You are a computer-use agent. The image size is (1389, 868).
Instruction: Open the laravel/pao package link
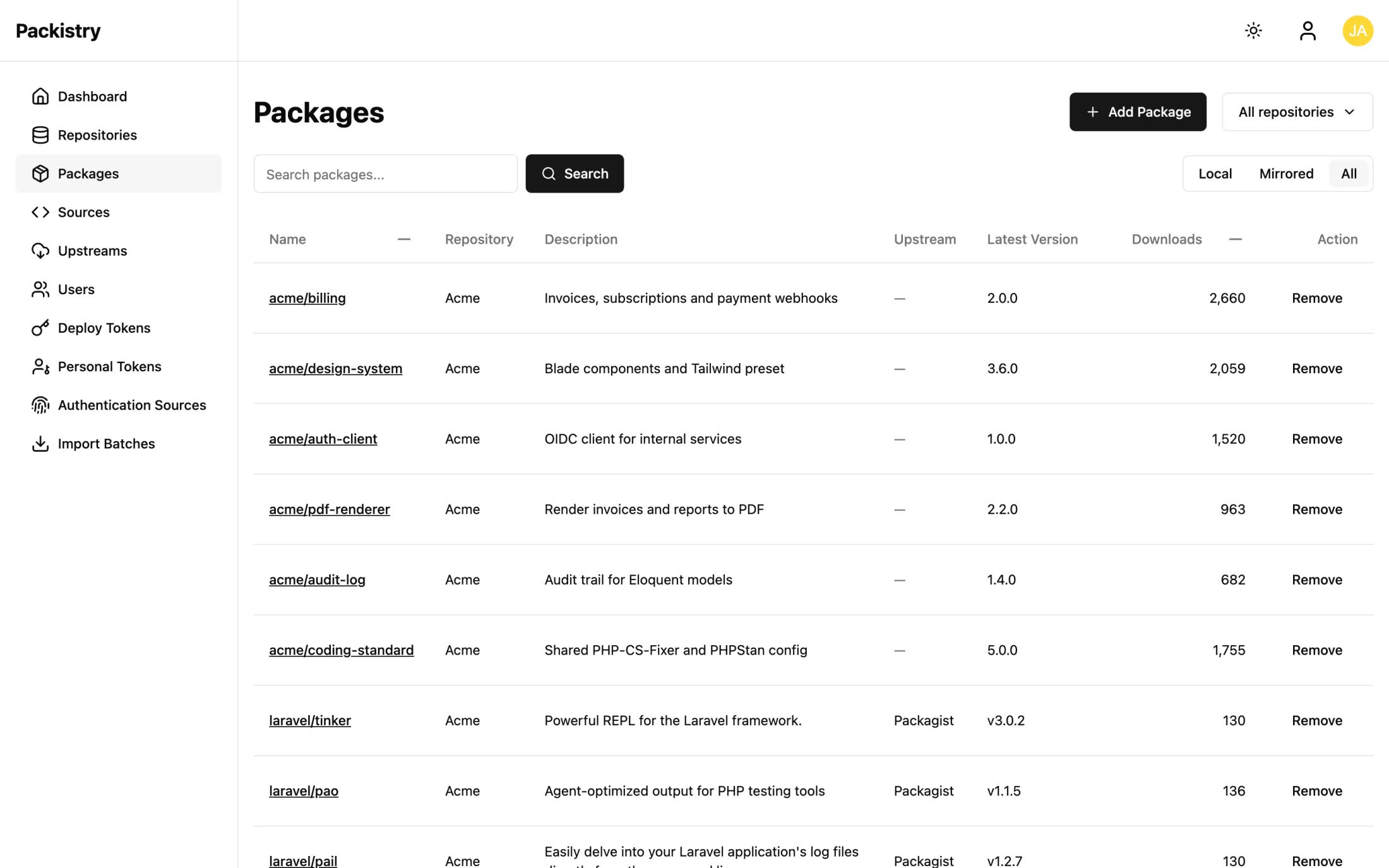pyautogui.click(x=303, y=790)
